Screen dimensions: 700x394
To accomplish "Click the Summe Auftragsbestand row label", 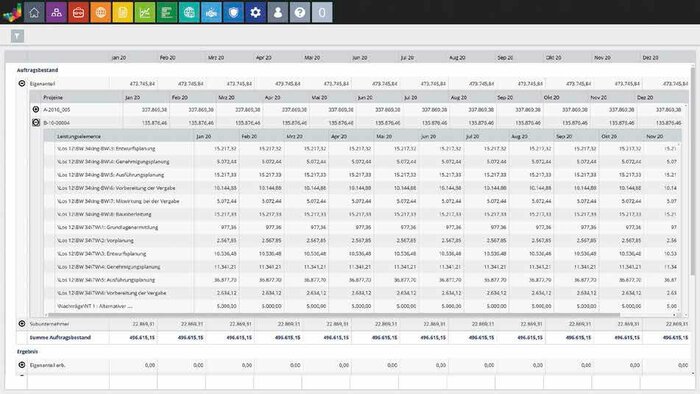I will tap(60, 337).
